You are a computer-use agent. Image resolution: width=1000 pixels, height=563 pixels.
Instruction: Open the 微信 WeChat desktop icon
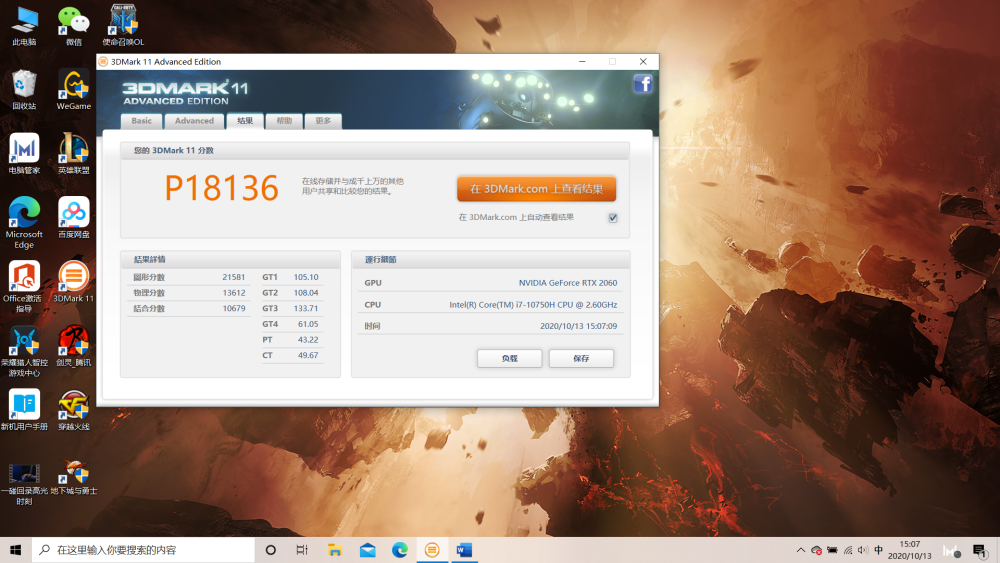tap(74, 26)
